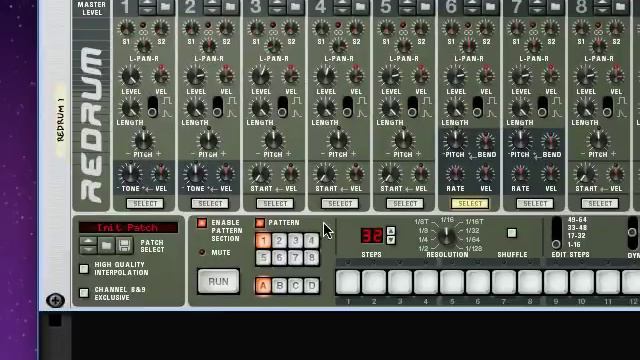Select drum channel 8

click(600, 203)
